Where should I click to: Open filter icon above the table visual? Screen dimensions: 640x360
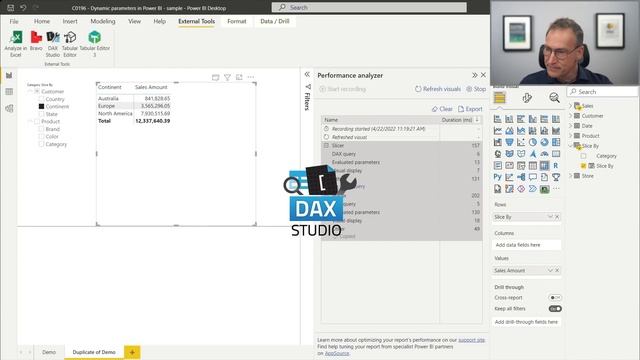pyautogui.click(x=227, y=77)
